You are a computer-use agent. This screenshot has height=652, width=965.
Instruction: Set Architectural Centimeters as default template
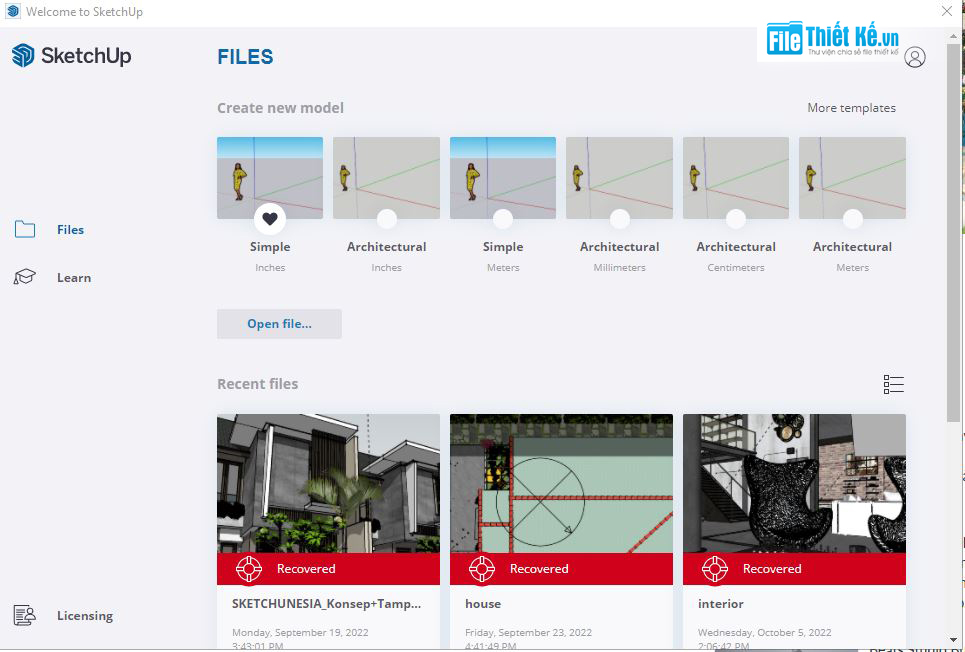tap(735, 219)
